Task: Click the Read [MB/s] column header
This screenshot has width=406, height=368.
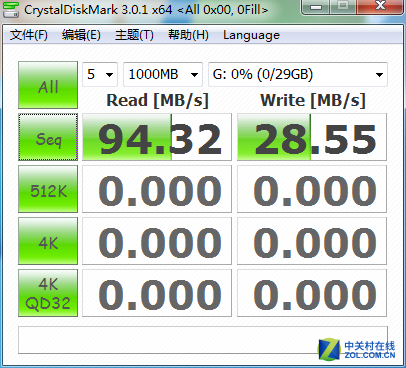Action: point(157,100)
